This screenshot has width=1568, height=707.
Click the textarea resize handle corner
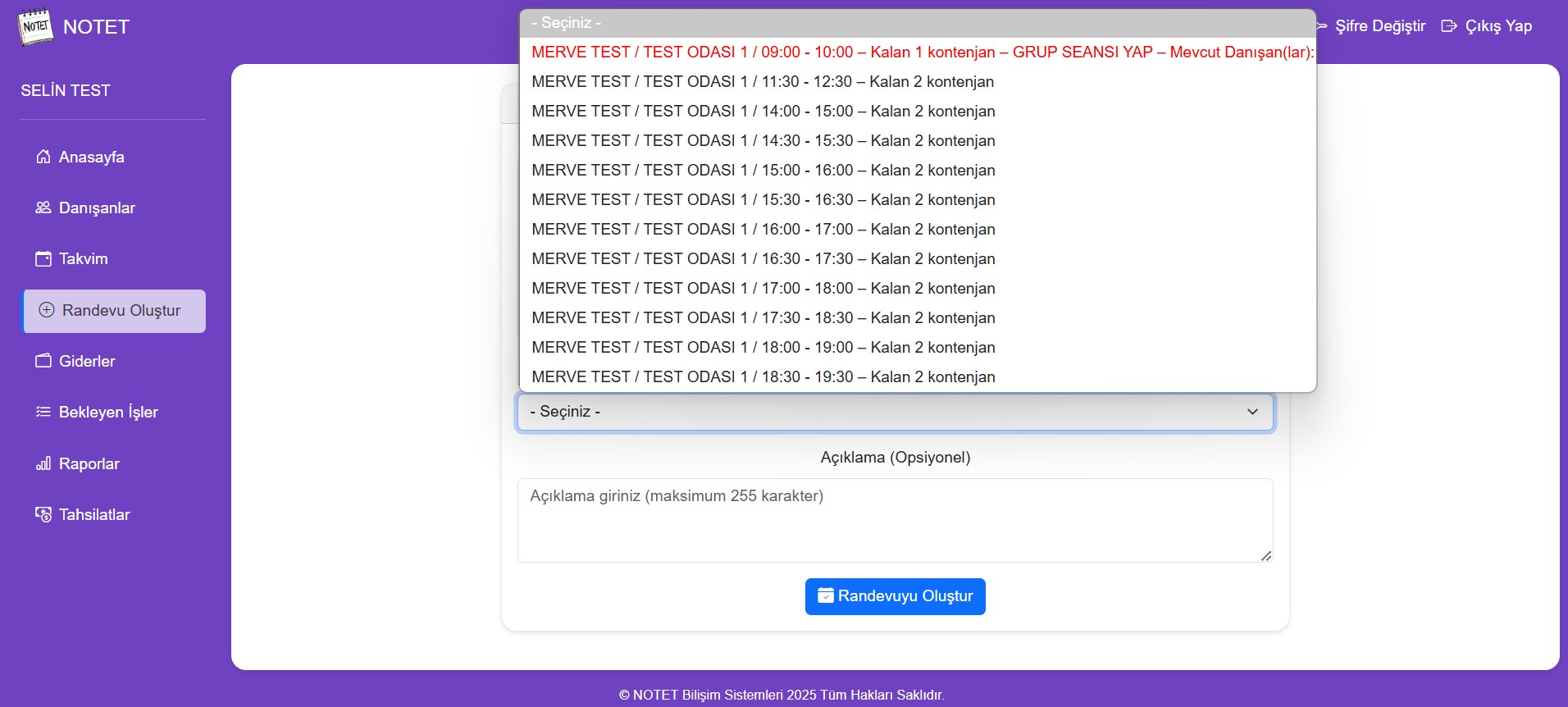(1266, 555)
